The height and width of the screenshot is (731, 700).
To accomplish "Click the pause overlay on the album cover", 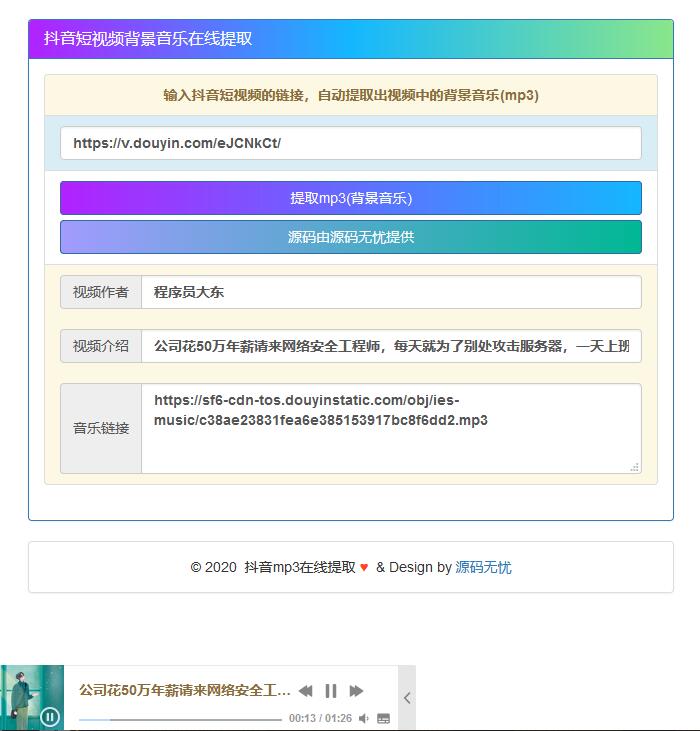I will pyautogui.click(x=50, y=716).
